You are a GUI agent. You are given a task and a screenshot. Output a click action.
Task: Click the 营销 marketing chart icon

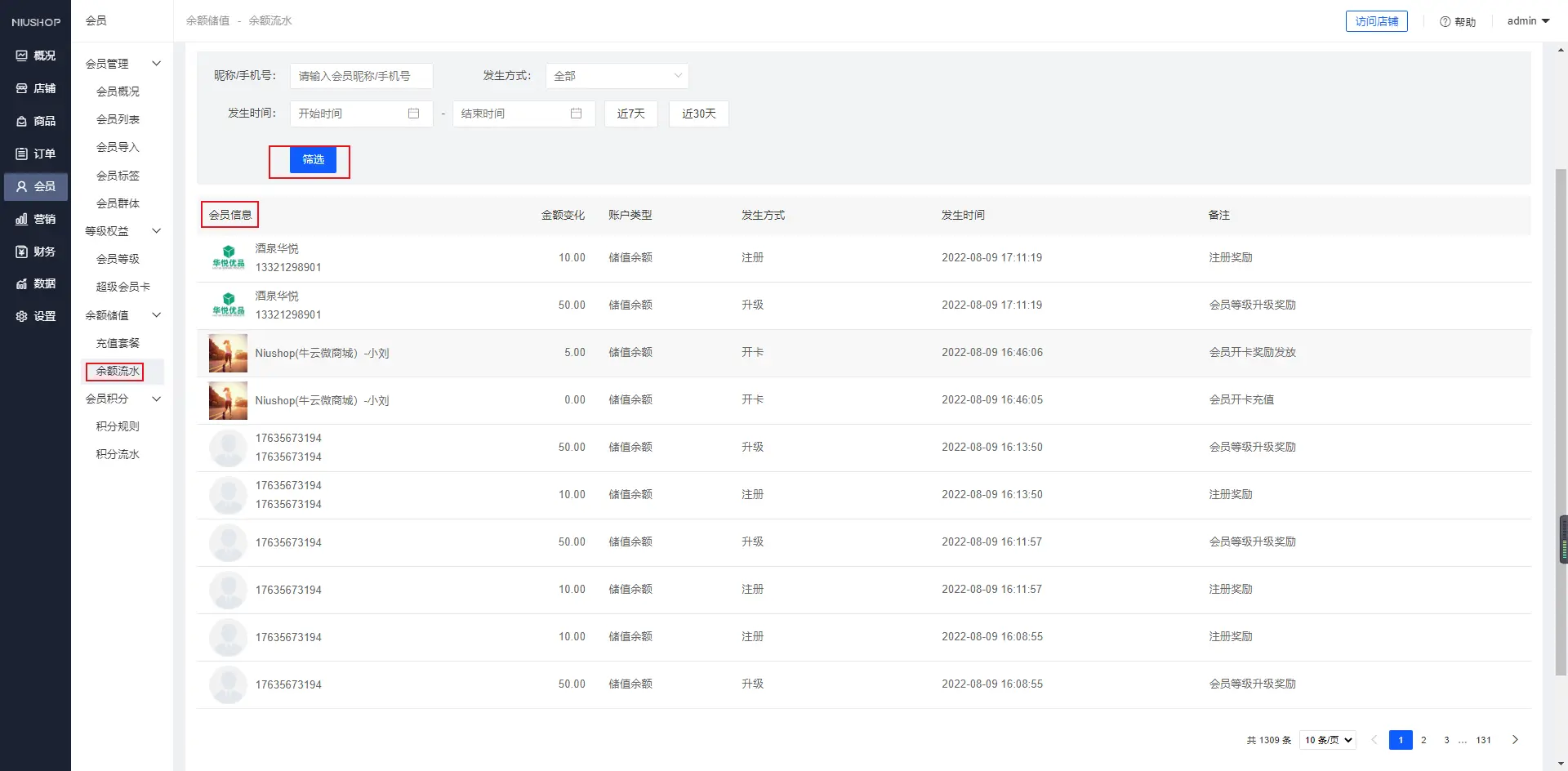coord(22,219)
